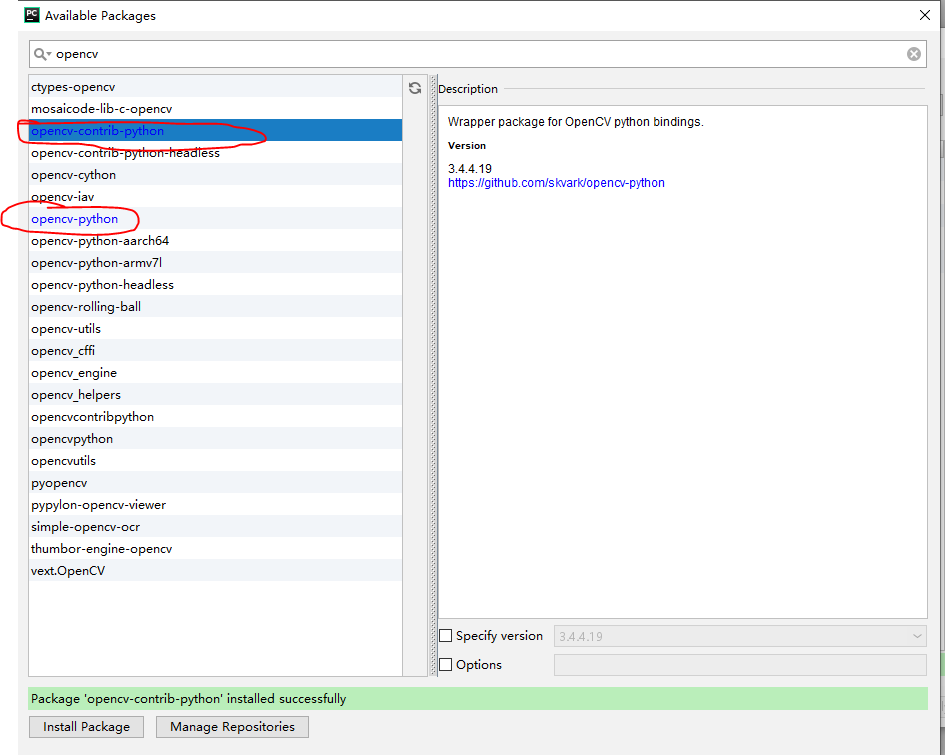Image resolution: width=945 pixels, height=755 pixels.
Task: Click the 3.4.4.19 version text in description
Action: click(x=469, y=169)
